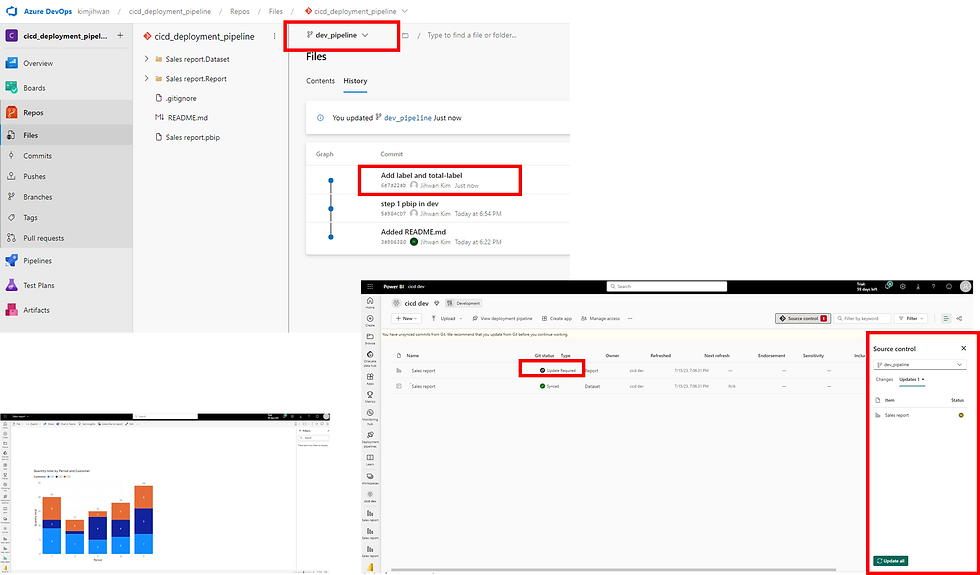
Task: Click the Azure DevOps logo
Action: (x=11, y=11)
